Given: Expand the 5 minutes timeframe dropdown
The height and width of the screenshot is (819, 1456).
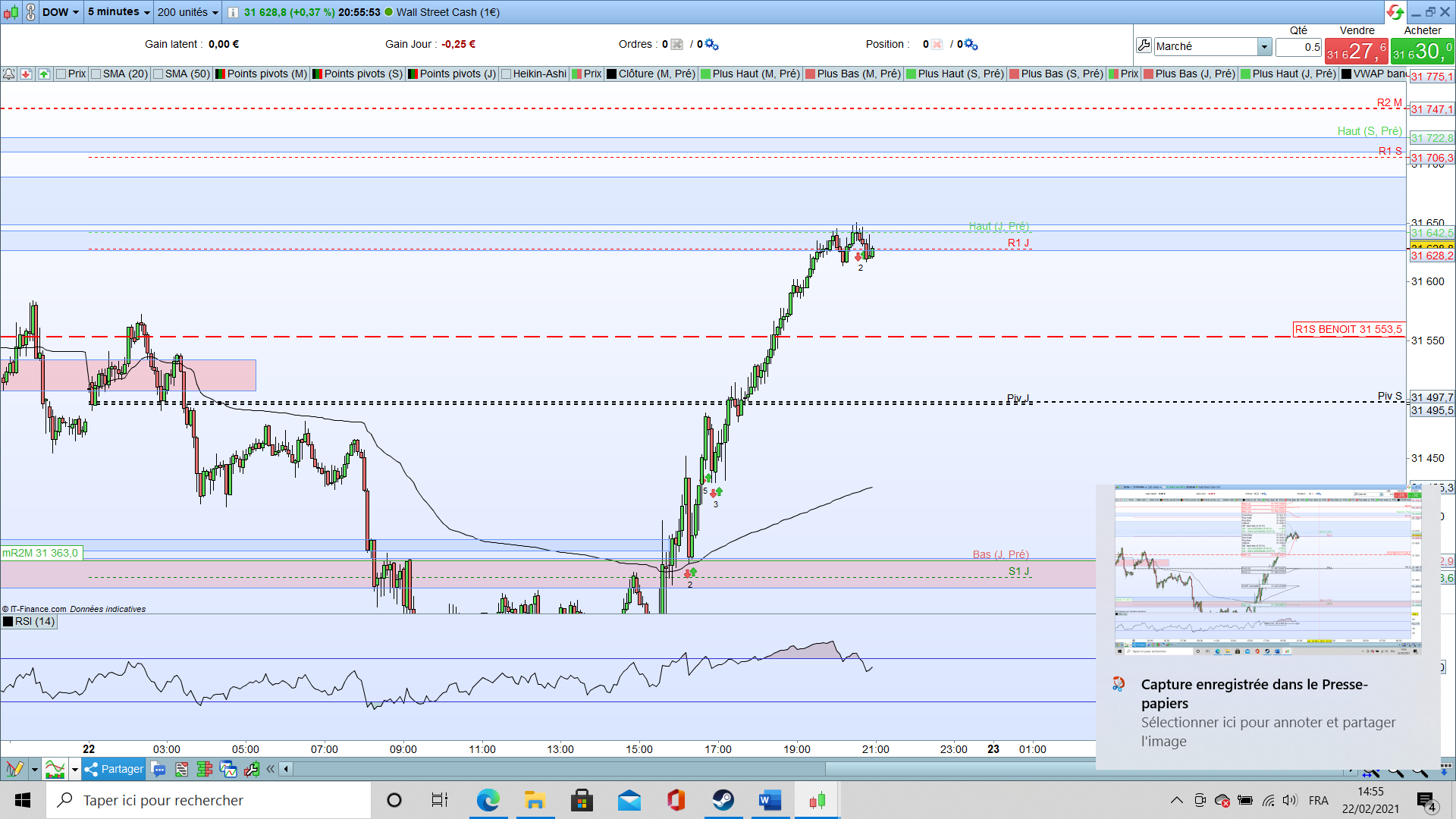Looking at the screenshot, I should pos(118,12).
